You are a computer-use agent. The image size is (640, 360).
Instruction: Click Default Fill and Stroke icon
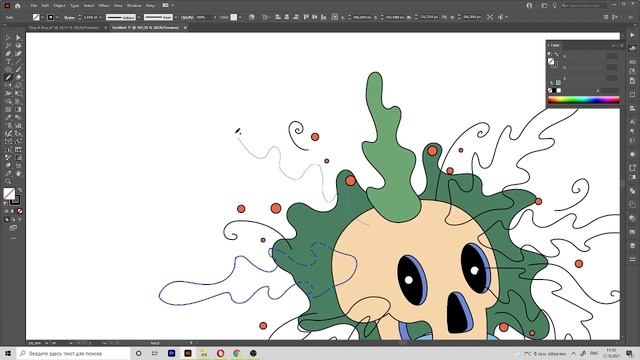pos(6,203)
